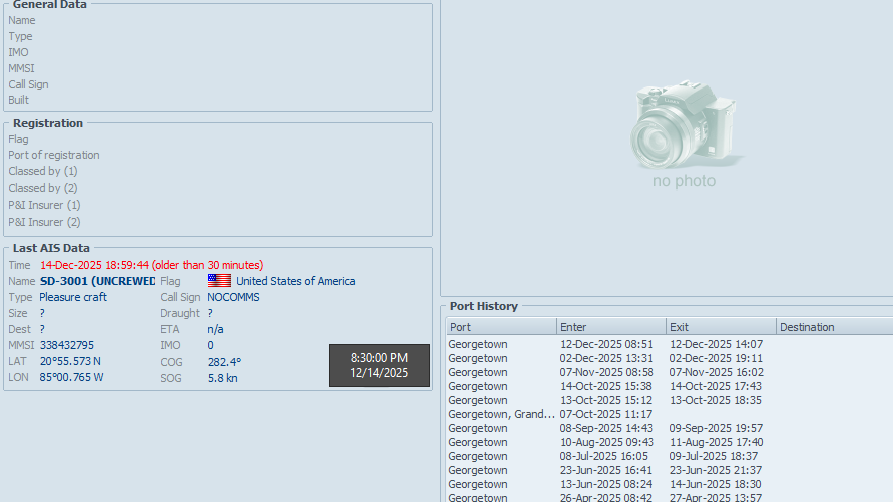Image resolution: width=893 pixels, height=502 pixels.
Task: Select the exit time 09-Jul-2025 18:37
Action: coord(714,456)
